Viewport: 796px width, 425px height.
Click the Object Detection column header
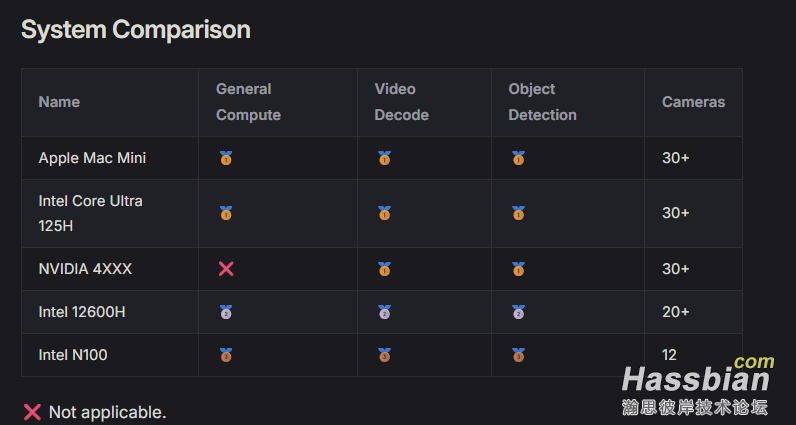(542, 102)
